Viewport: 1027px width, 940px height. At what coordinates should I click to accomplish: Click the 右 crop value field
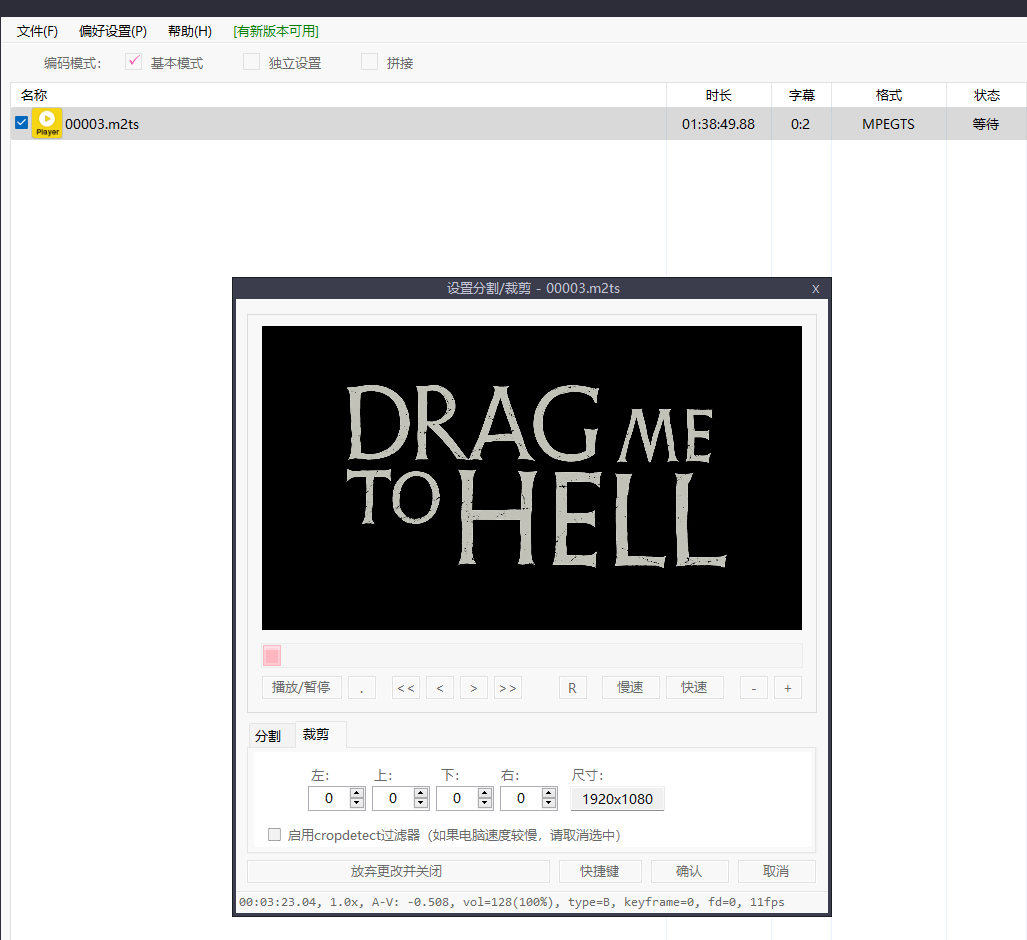tap(521, 798)
